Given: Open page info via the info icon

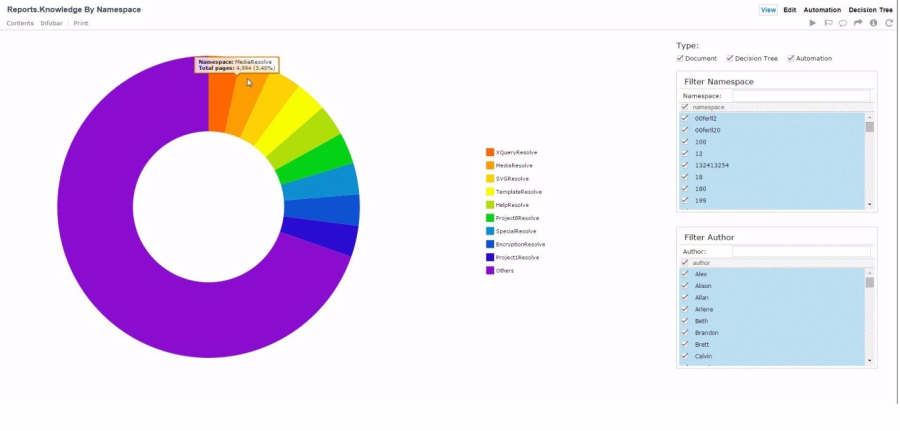Looking at the screenshot, I should (x=873, y=23).
